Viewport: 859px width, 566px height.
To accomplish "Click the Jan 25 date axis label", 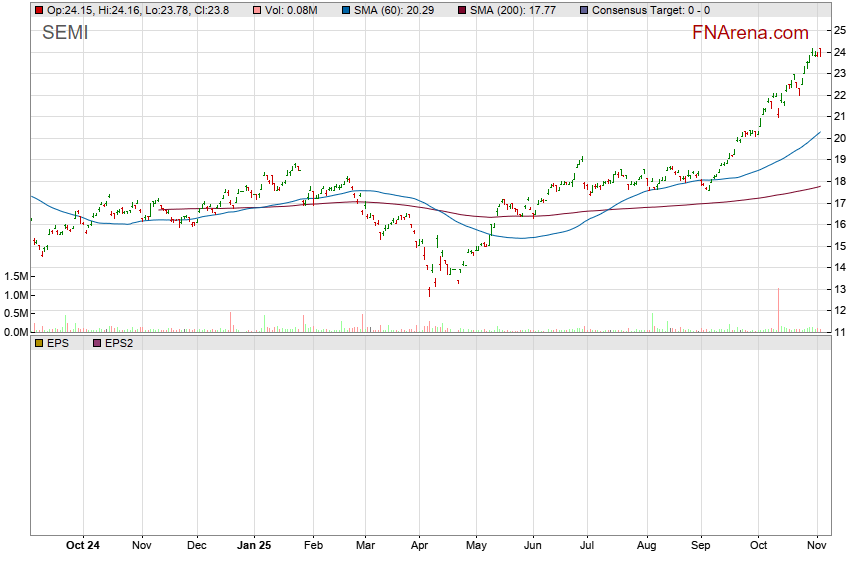I will point(254,546).
